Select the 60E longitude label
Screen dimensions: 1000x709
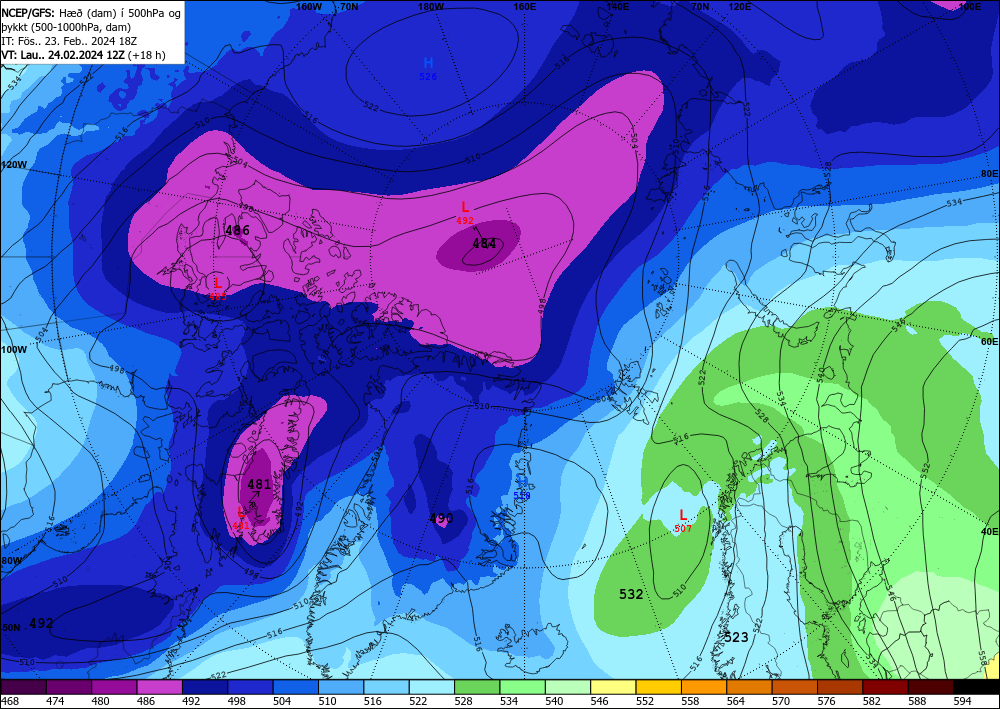pos(989,342)
